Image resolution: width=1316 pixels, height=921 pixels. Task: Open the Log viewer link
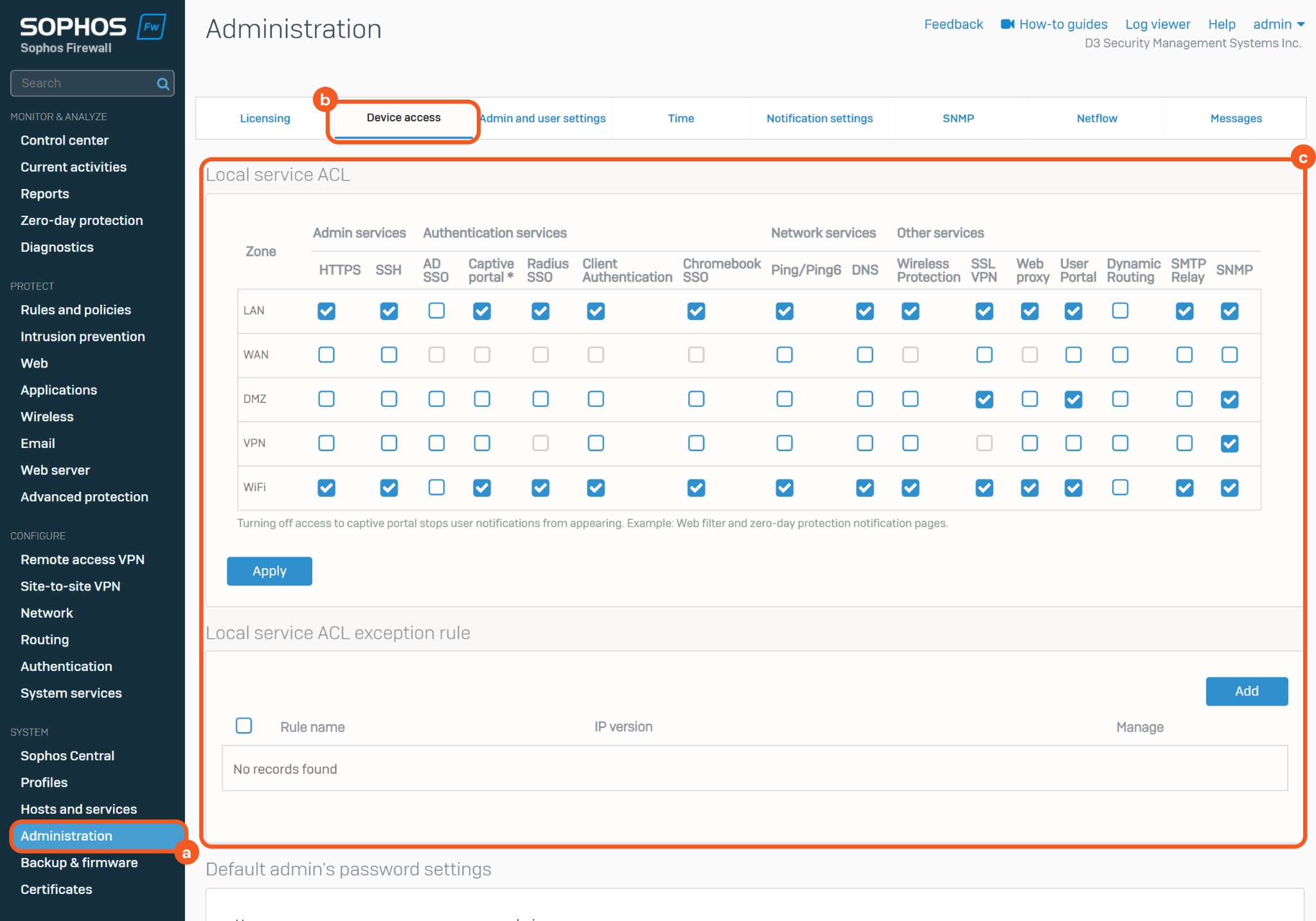pos(1157,24)
